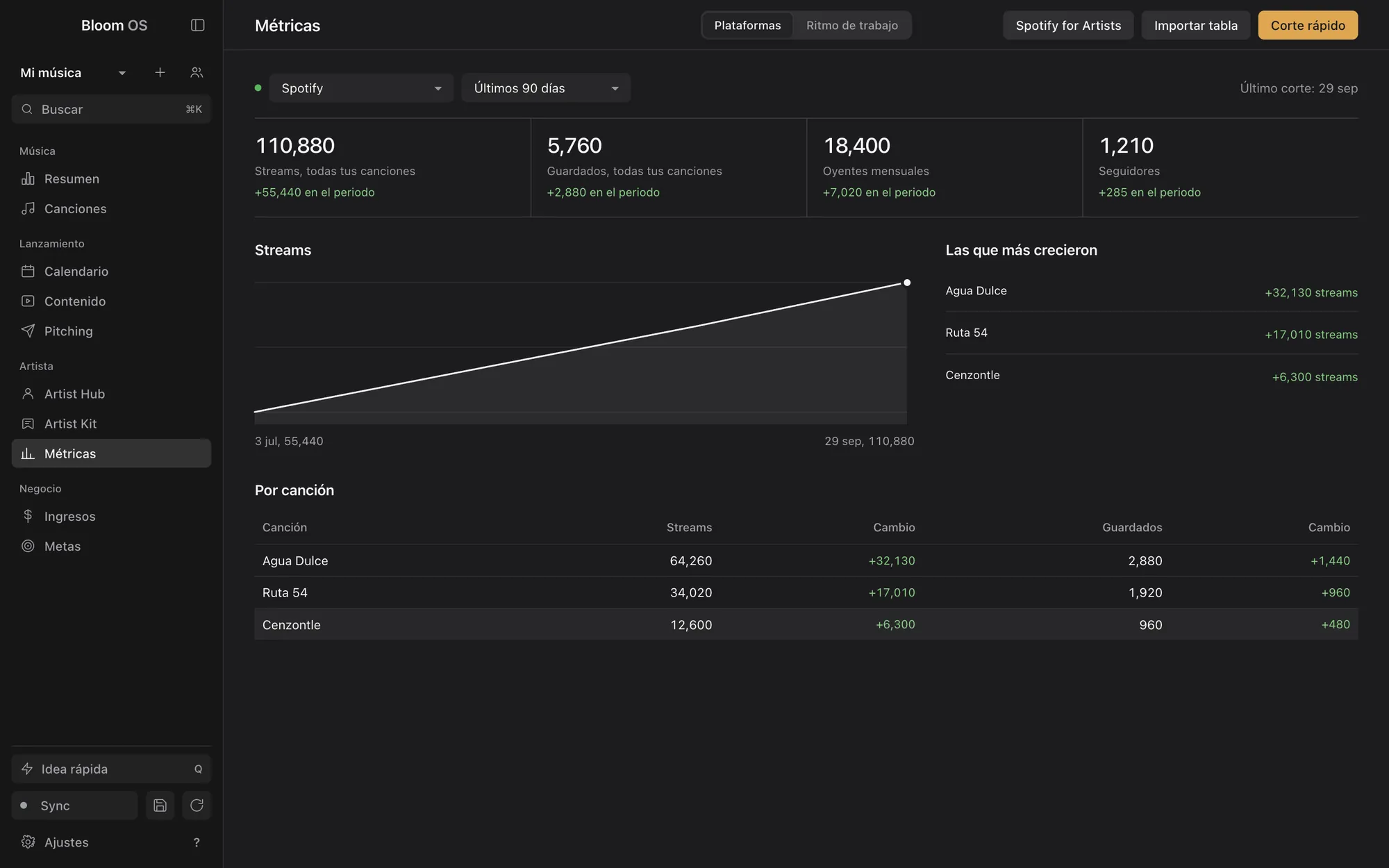Open Ajustes via the gear icon
The image size is (1389, 868).
pyautogui.click(x=28, y=842)
